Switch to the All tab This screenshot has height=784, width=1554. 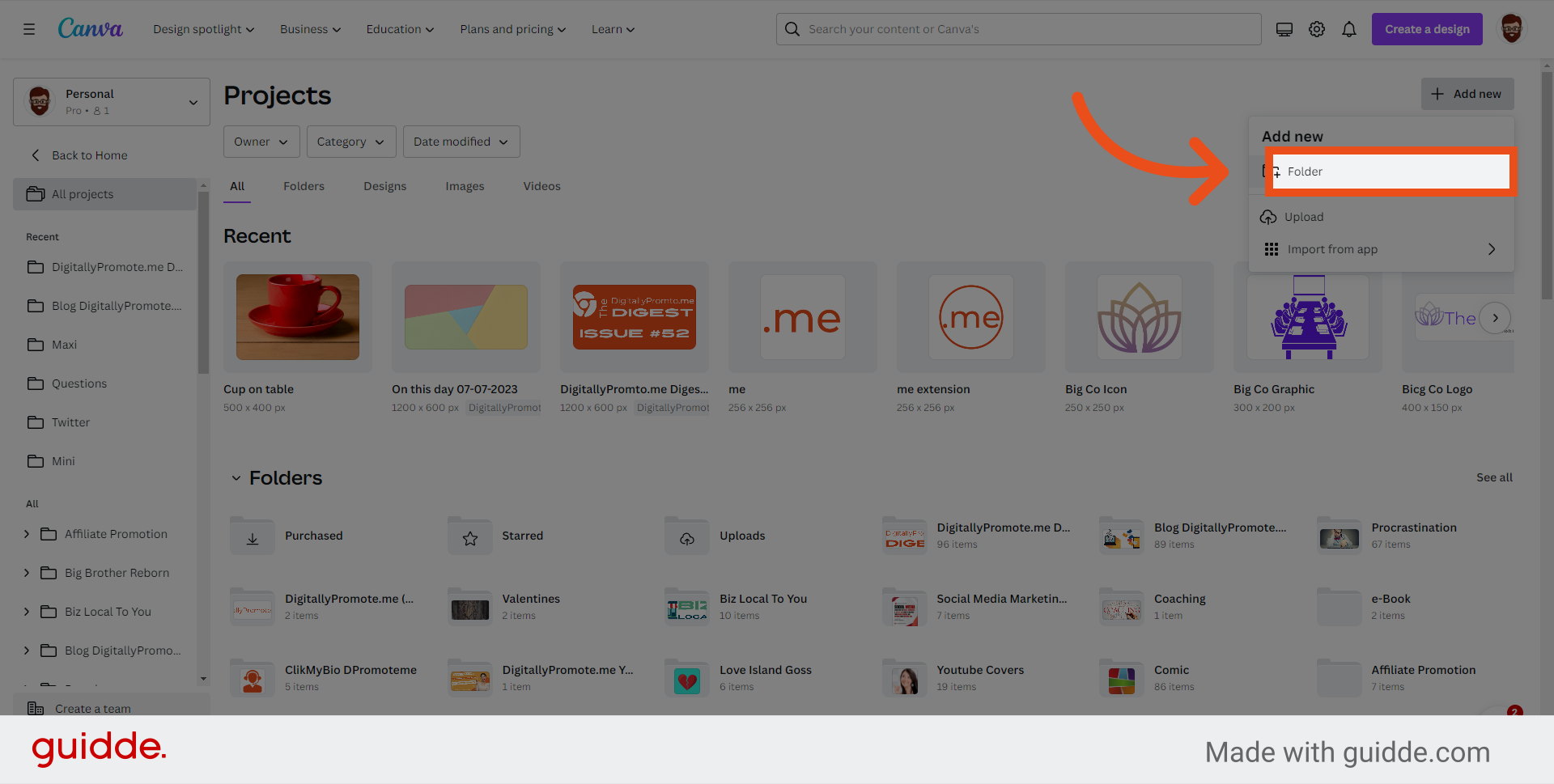pos(237,186)
